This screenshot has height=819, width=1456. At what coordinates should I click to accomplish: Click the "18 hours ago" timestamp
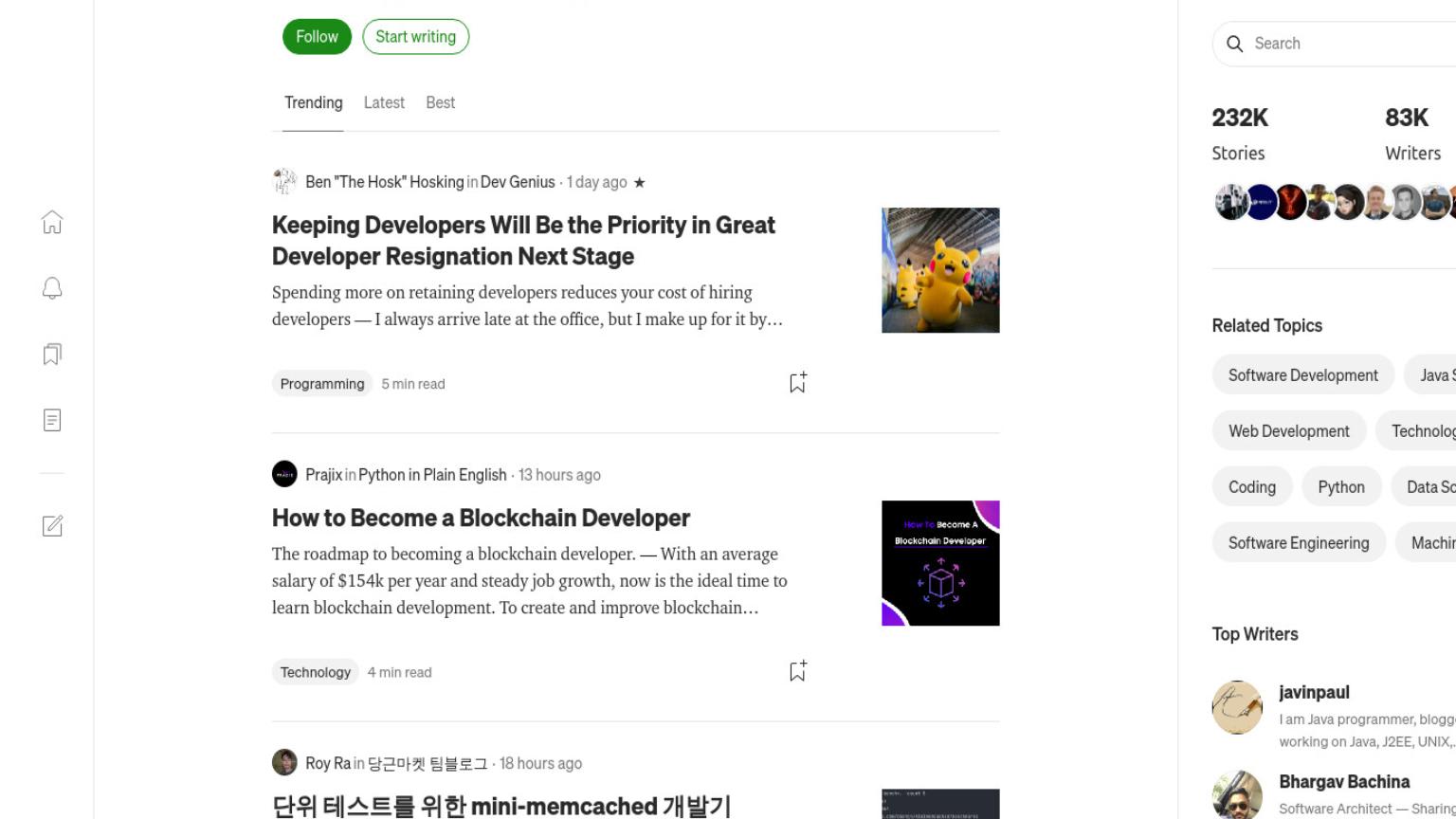point(540,763)
